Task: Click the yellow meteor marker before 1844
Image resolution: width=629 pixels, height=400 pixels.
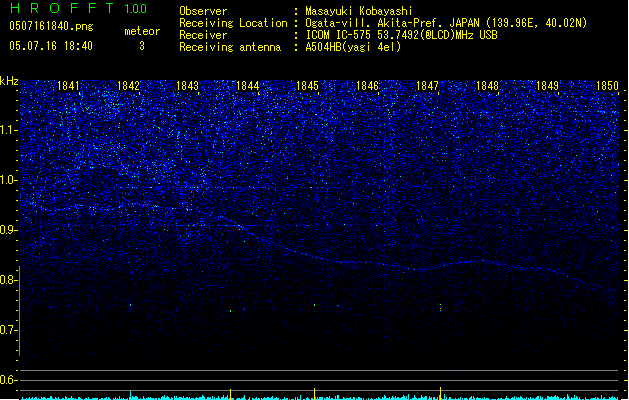Action: click(231, 394)
